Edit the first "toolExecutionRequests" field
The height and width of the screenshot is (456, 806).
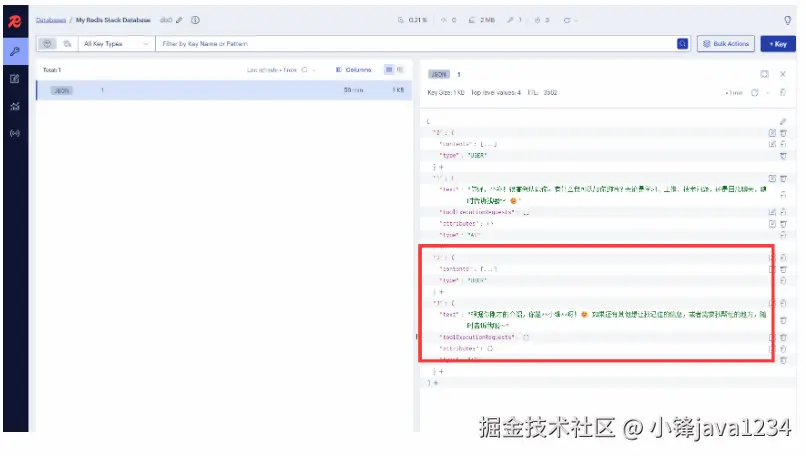click(772, 212)
